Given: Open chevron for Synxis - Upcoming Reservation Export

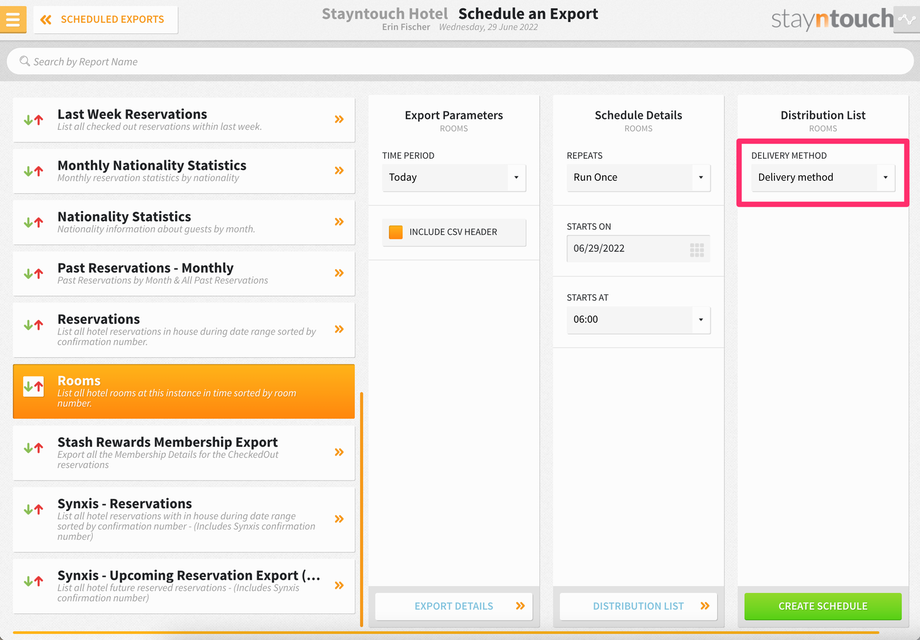Looking at the screenshot, I should point(339,585).
